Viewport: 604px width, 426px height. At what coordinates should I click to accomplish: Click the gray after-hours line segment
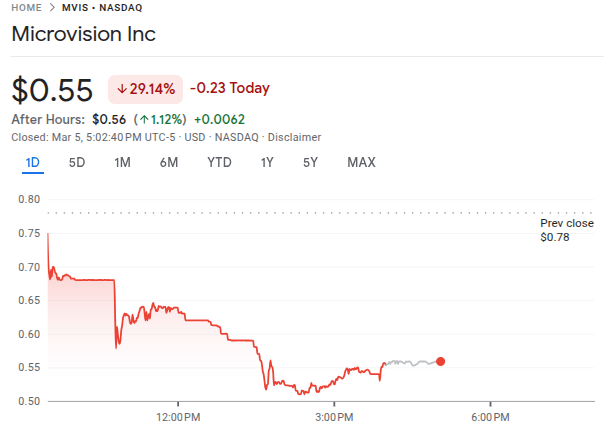(x=410, y=361)
